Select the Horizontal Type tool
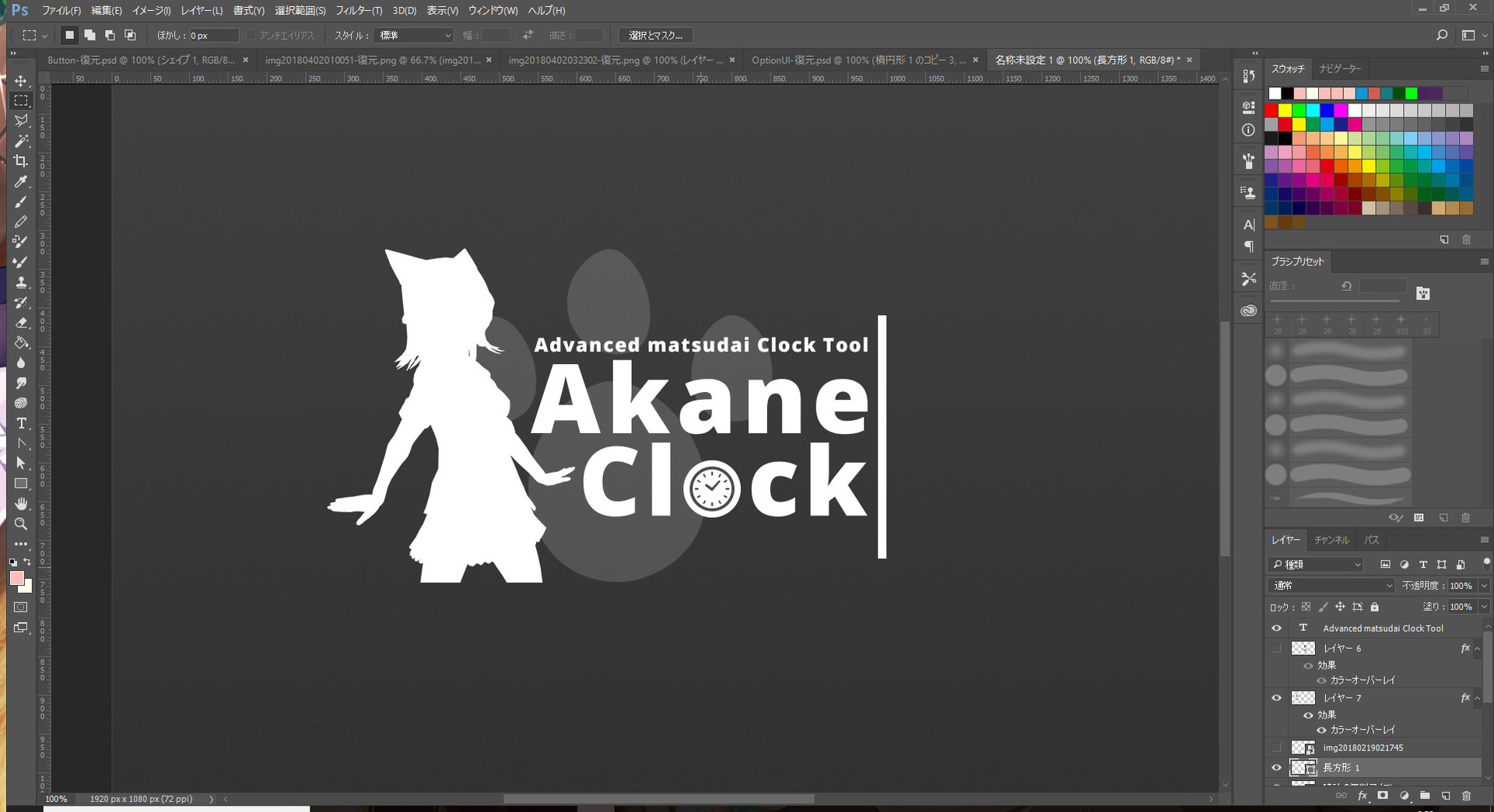 [x=21, y=423]
